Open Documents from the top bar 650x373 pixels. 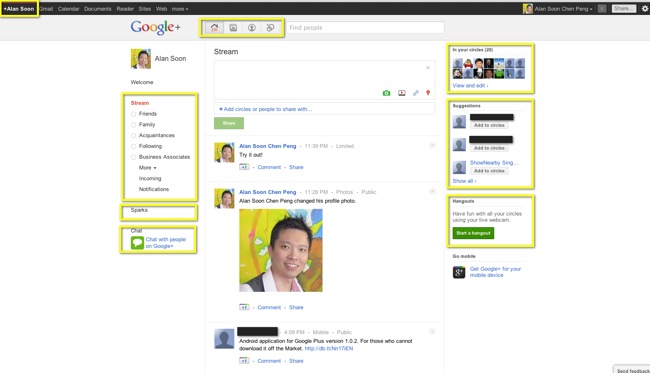tap(97, 9)
